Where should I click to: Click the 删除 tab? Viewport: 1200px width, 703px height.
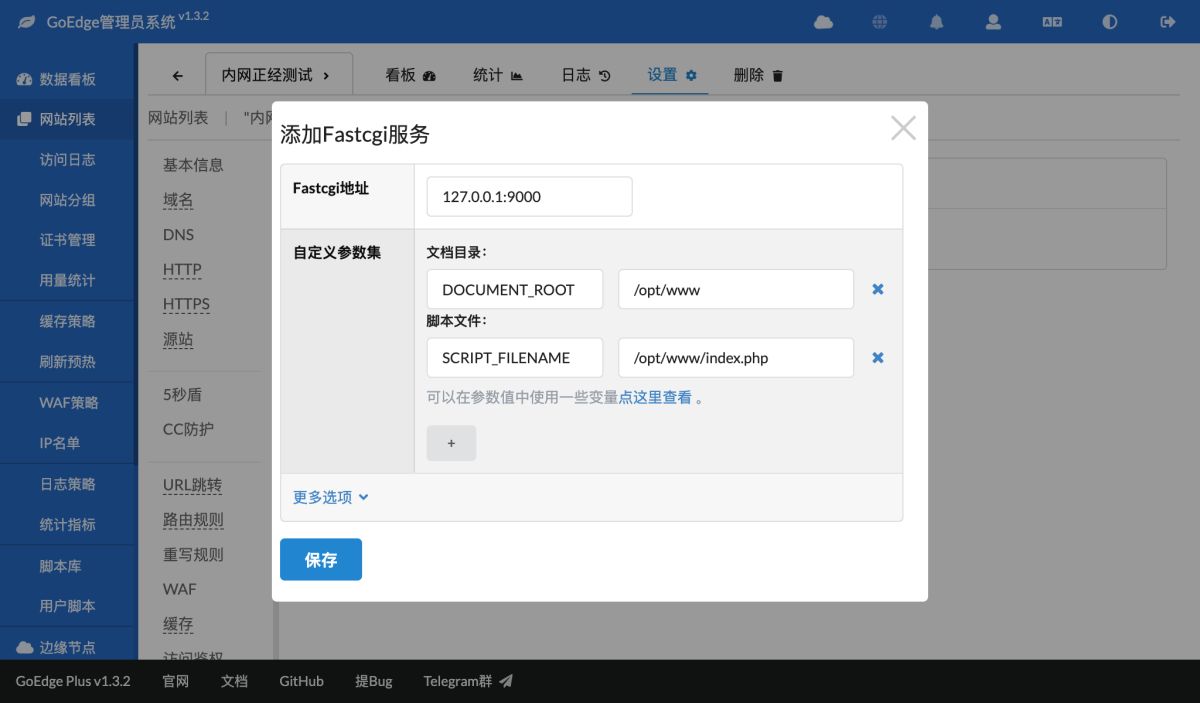click(x=759, y=75)
